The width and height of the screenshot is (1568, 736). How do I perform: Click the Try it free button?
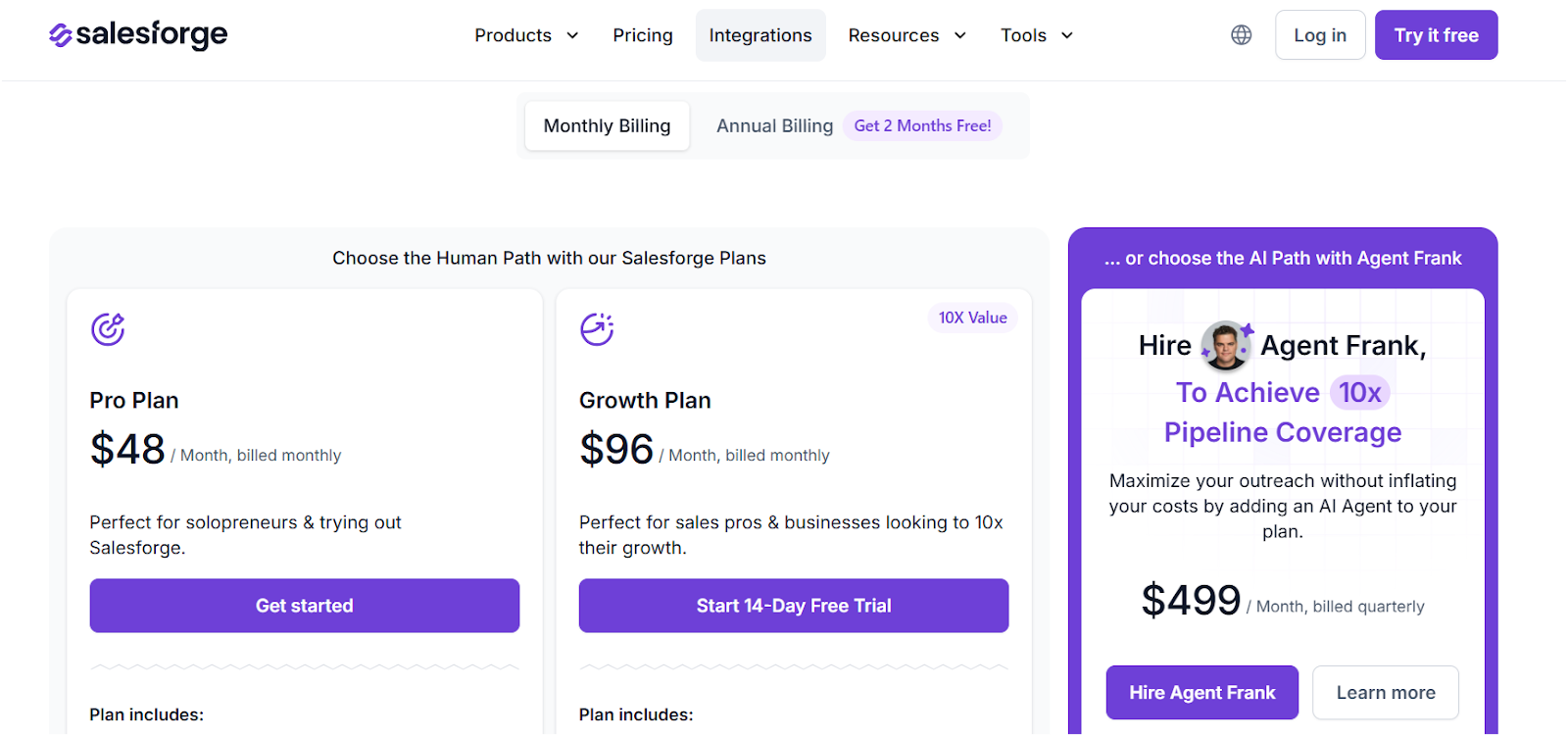coord(1436,34)
